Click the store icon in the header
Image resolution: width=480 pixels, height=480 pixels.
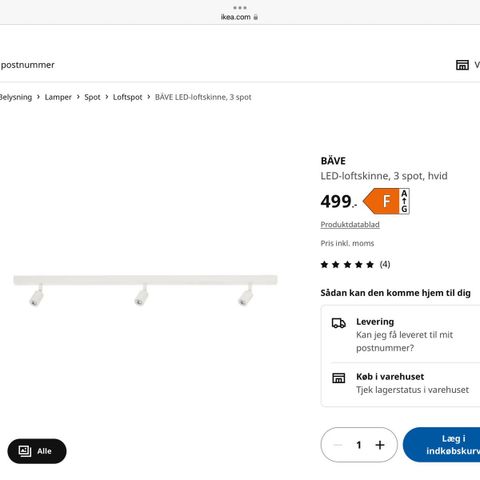click(x=462, y=65)
